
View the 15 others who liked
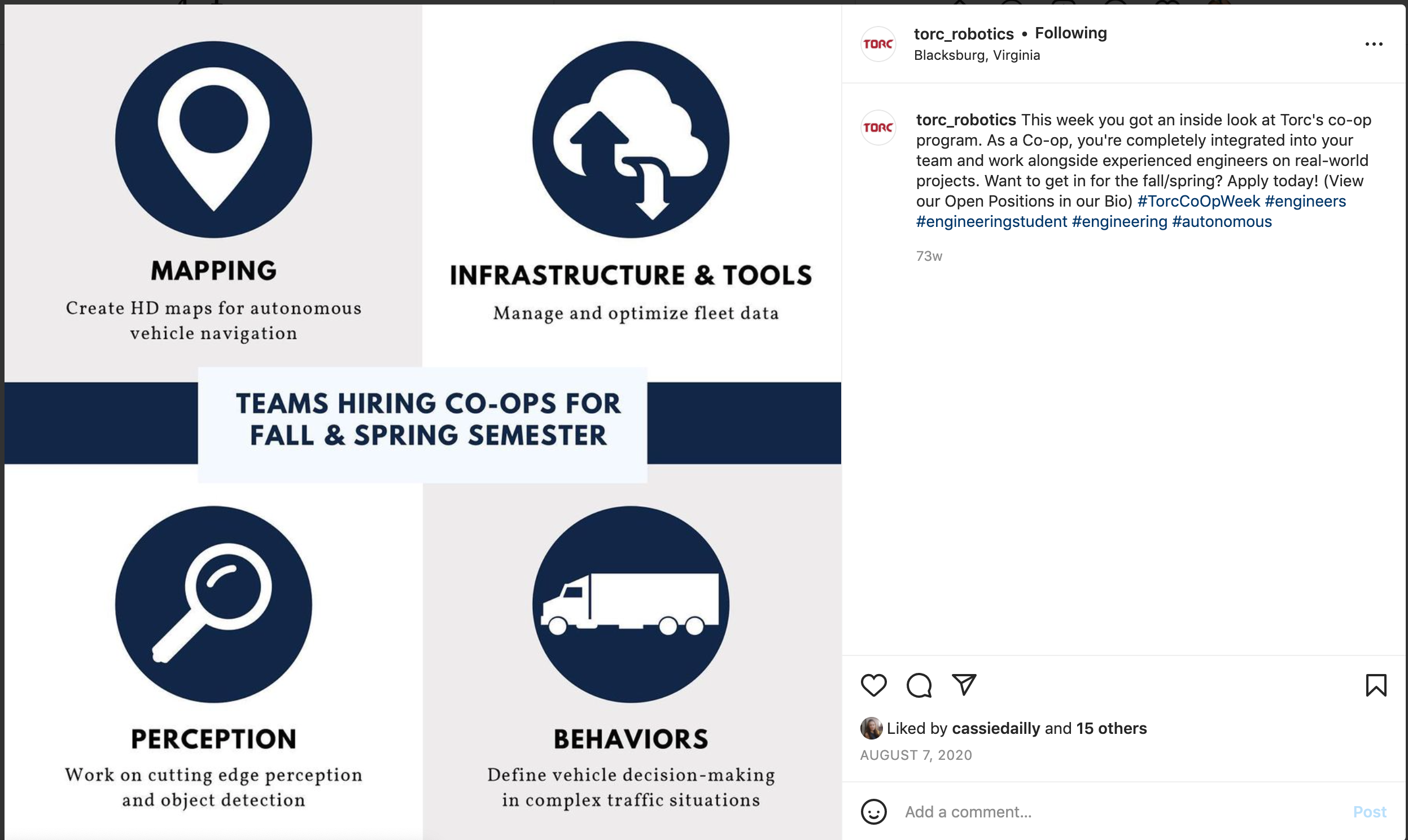pyautogui.click(x=1111, y=728)
